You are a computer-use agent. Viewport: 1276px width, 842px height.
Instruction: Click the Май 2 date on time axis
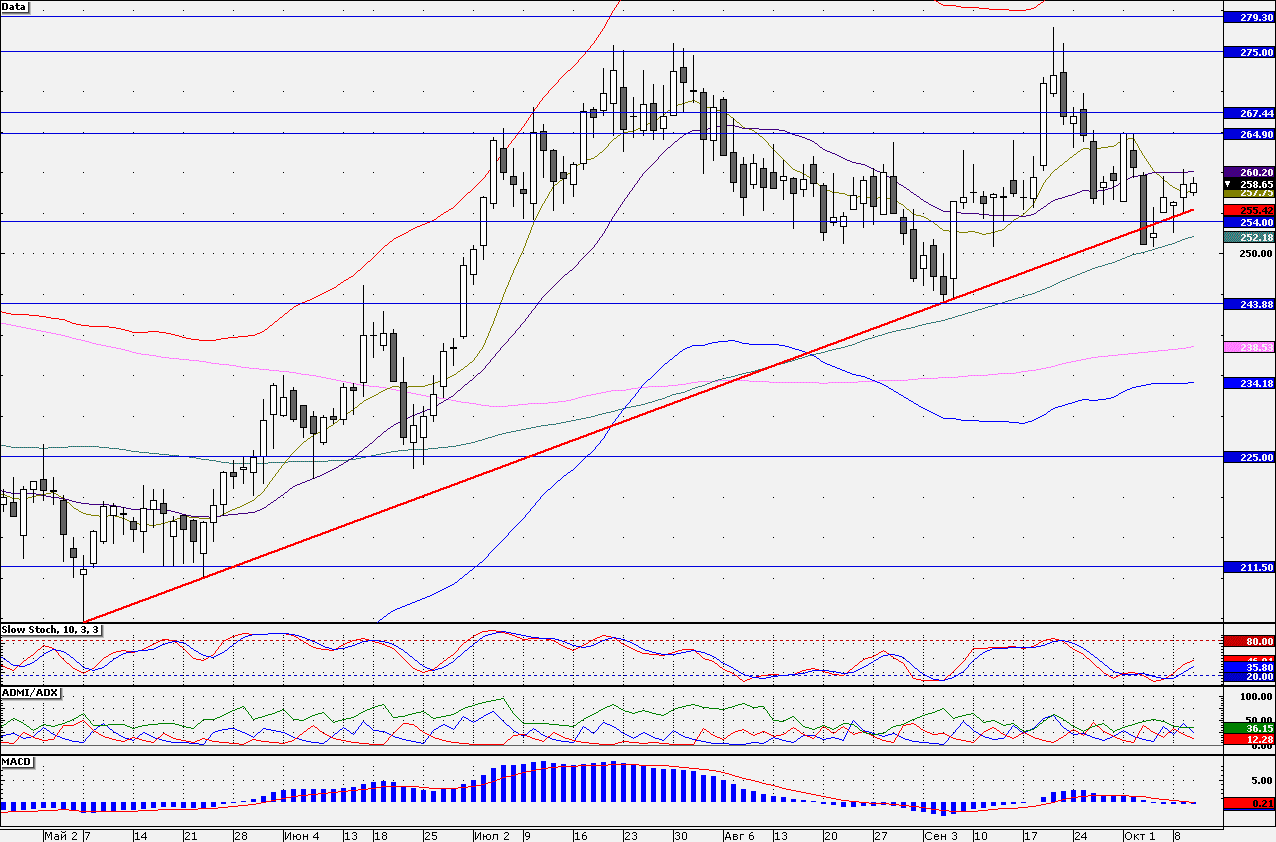63,835
